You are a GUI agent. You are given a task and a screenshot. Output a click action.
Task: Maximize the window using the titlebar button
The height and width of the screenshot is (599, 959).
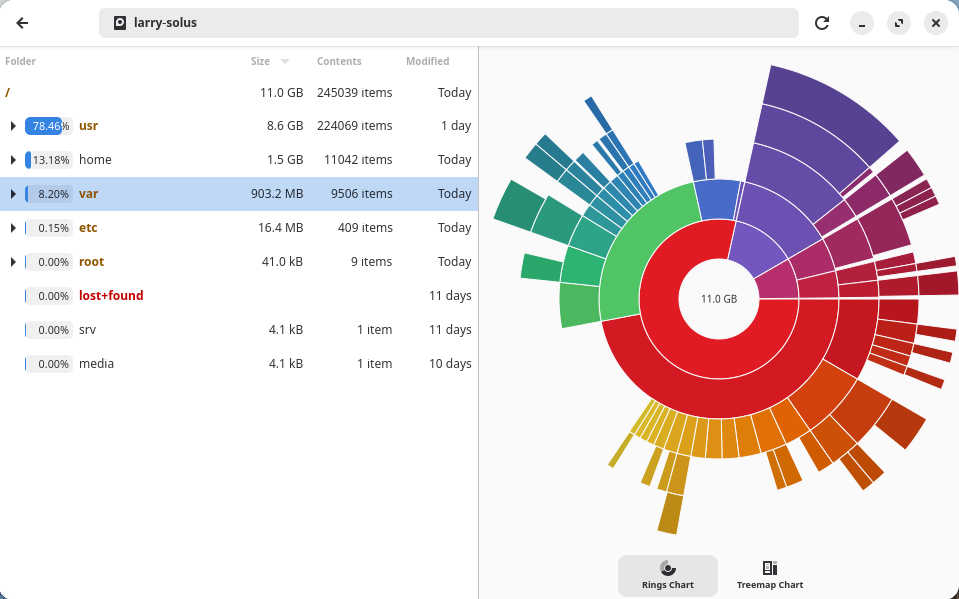[x=898, y=23]
